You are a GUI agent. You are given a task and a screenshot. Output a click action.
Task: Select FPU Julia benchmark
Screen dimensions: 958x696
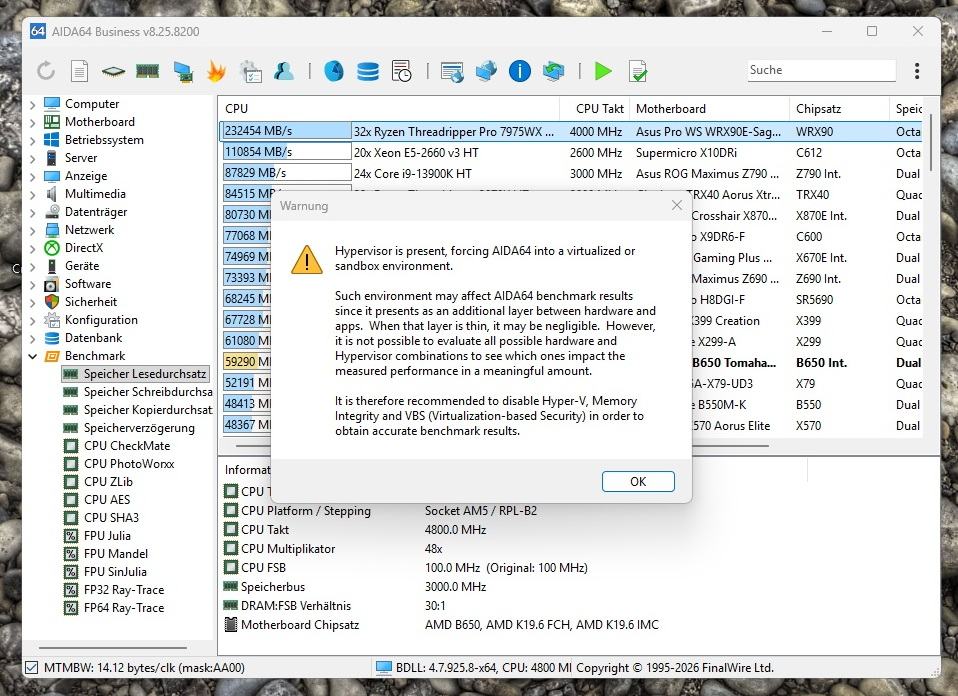107,536
